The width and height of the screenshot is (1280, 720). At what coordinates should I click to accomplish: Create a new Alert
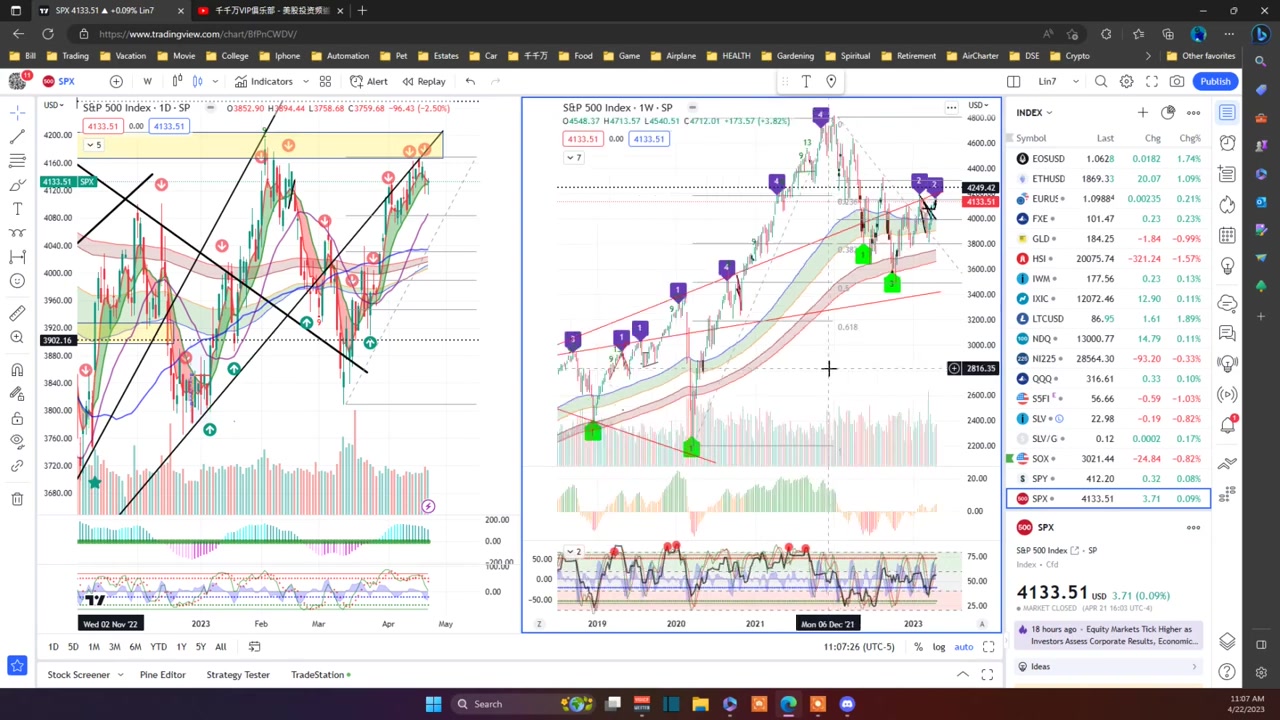click(x=368, y=81)
